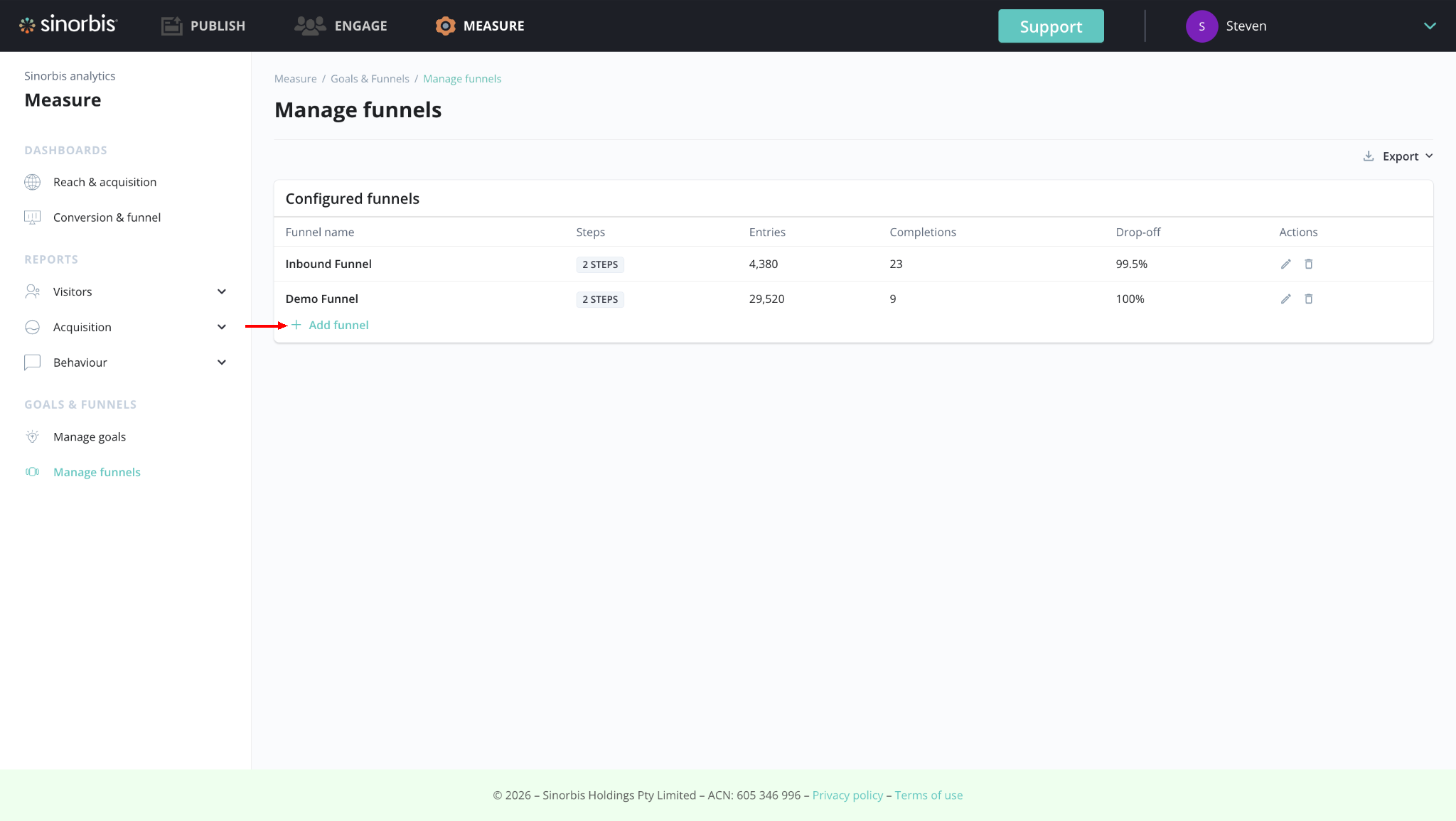Viewport: 1456px width, 821px height.
Task: Click the Drop-off value 100%
Action: [x=1130, y=299]
